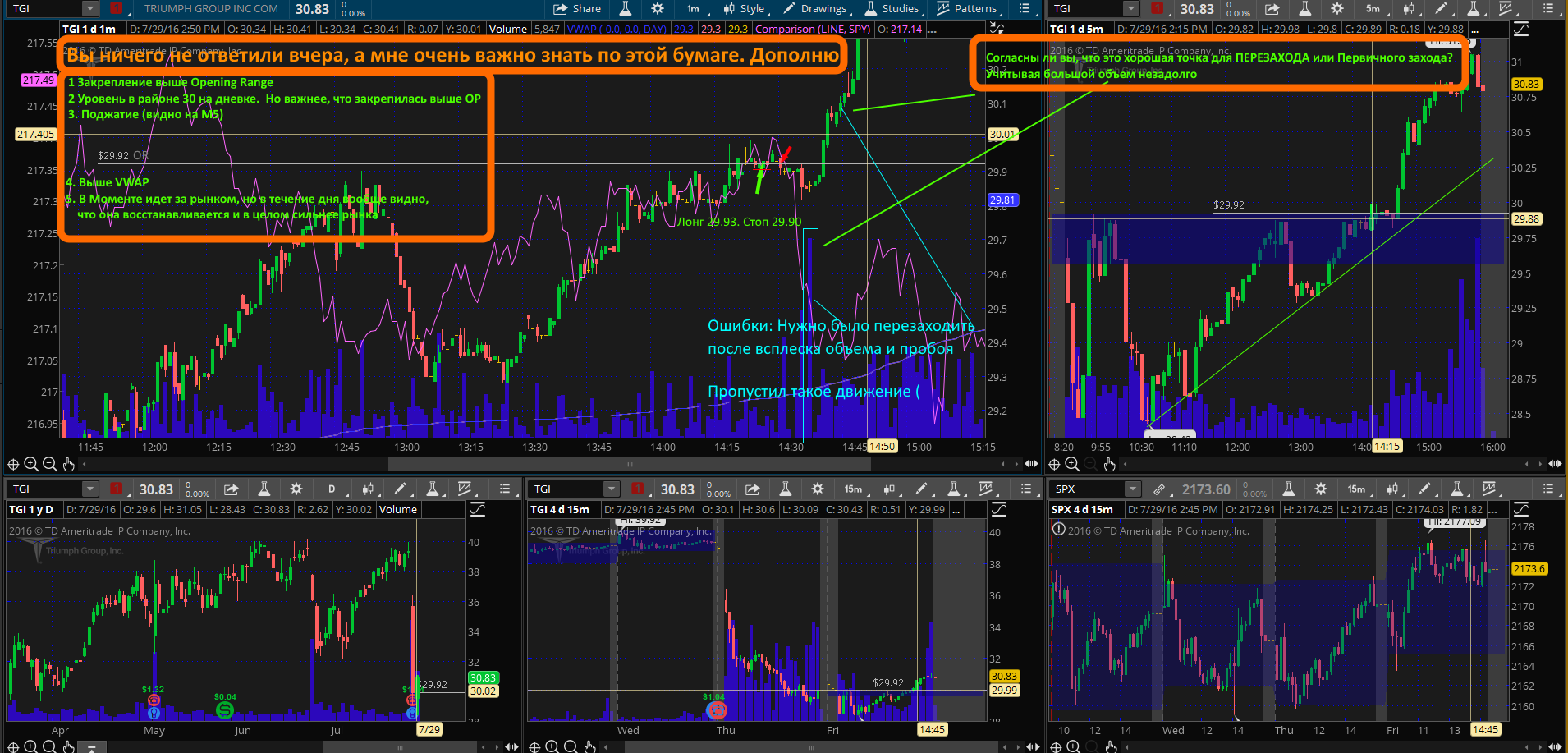The height and width of the screenshot is (753, 1568).
Task: Click the red link color box on the 1m chart
Action: [116, 8]
